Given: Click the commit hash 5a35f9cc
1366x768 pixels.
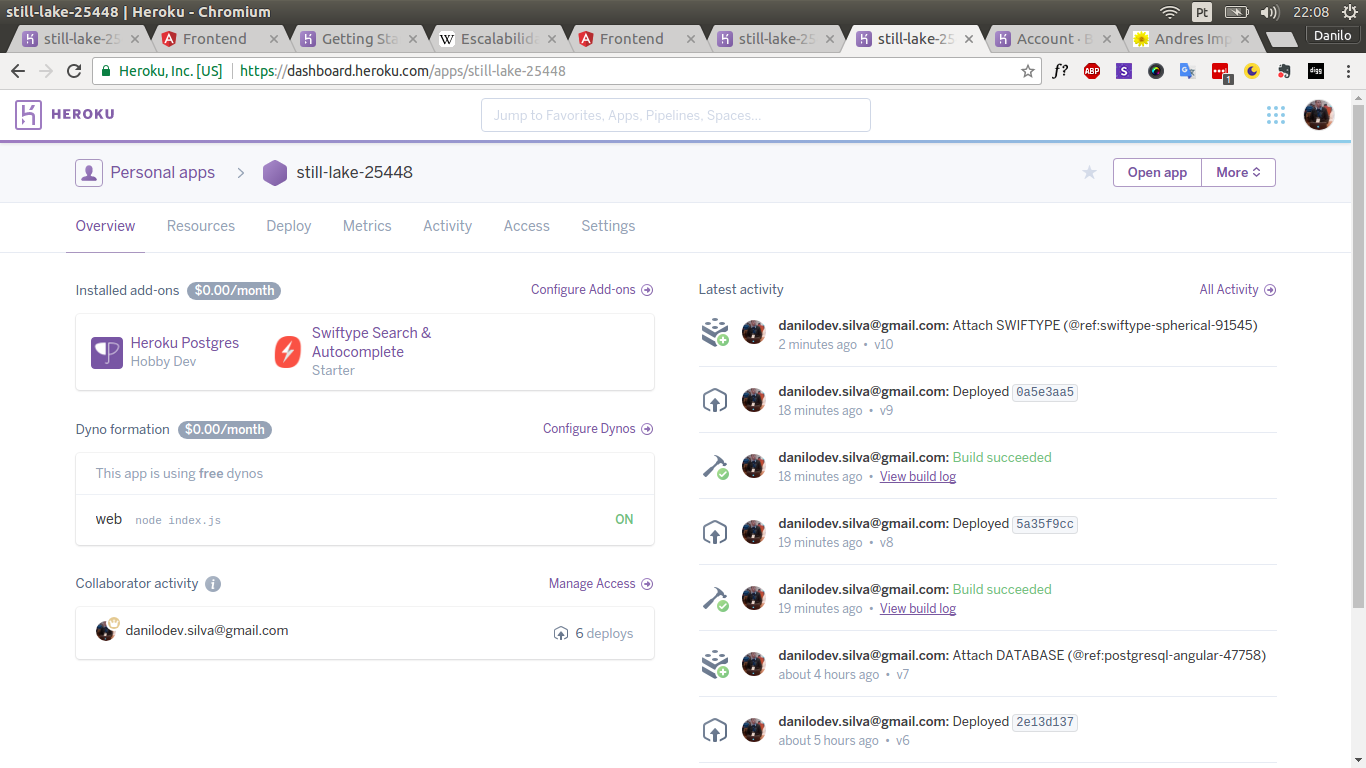Looking at the screenshot, I should (x=1045, y=524).
